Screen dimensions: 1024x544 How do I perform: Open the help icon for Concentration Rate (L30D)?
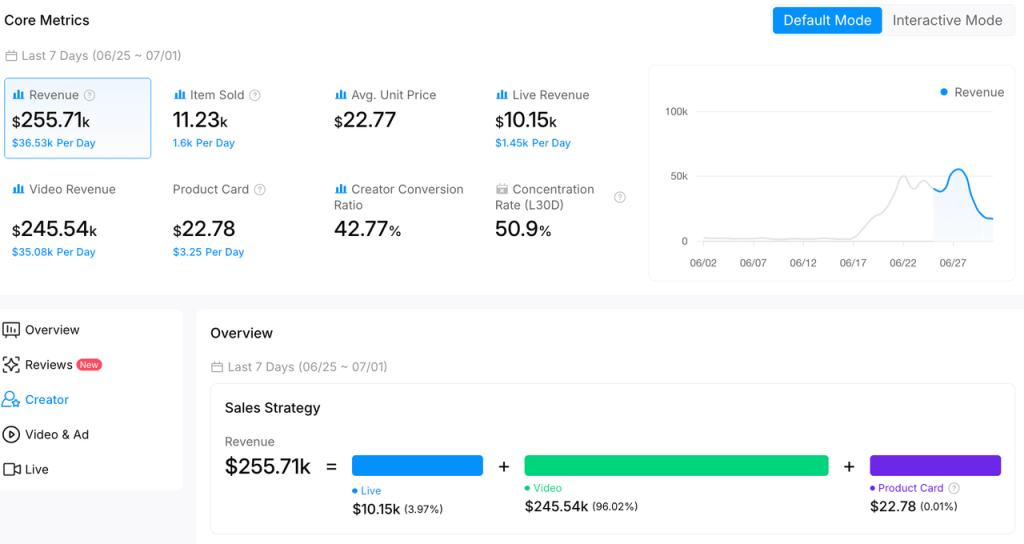(620, 197)
